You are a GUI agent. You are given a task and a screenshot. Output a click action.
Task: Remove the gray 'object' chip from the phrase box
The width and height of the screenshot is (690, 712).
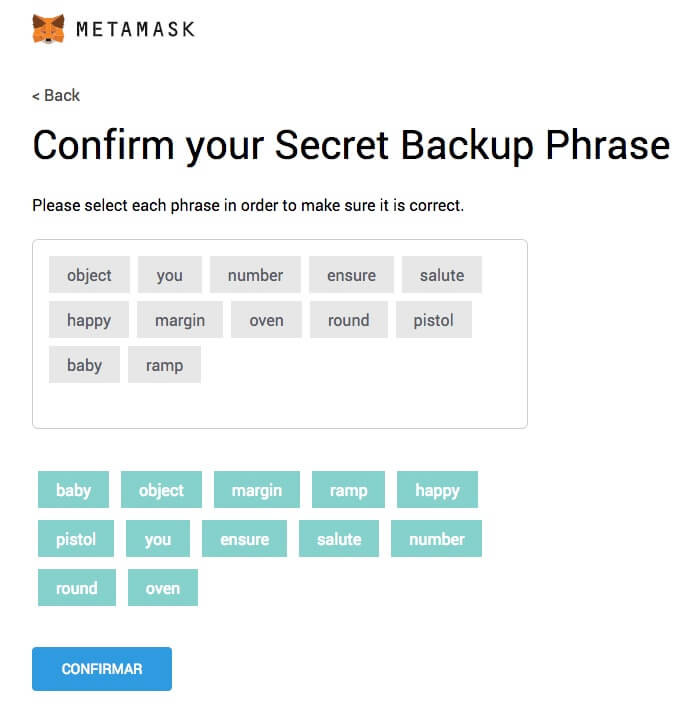[89, 275]
